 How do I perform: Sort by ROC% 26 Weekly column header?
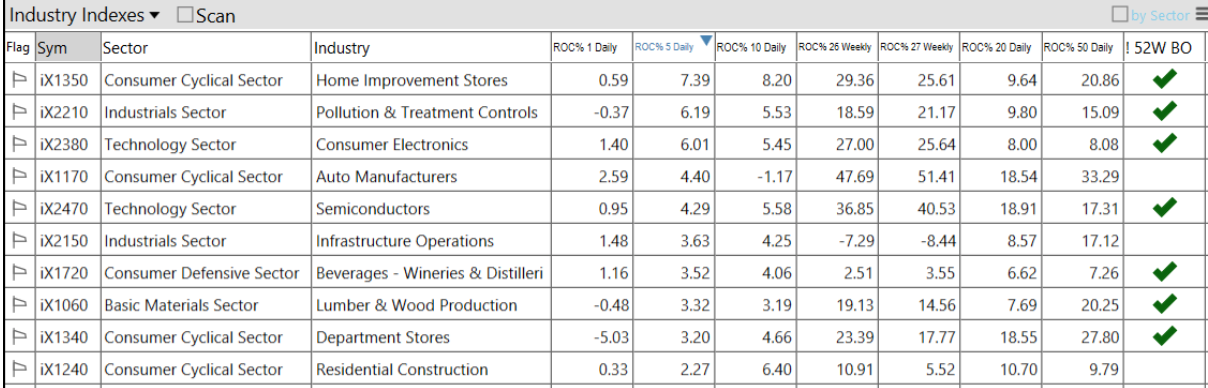(x=835, y=47)
